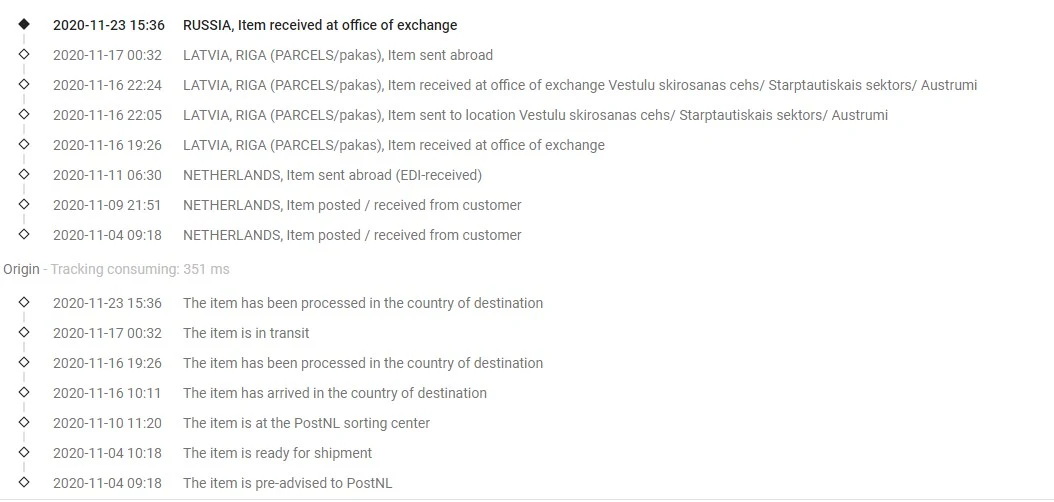The image size is (1054, 502).
Task: Click the diamond beside 'ready for shipment'
Action: (24, 452)
